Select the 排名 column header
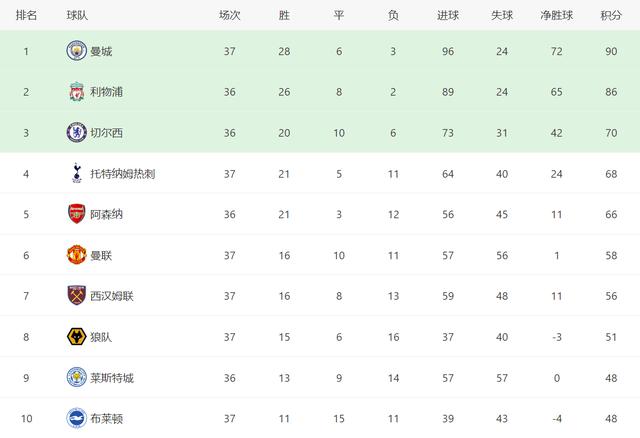Viewport: 640px width, 438px height. click(26, 16)
